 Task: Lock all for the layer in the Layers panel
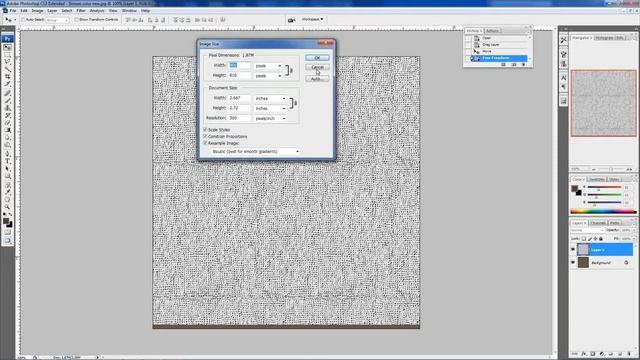pyautogui.click(x=601, y=239)
